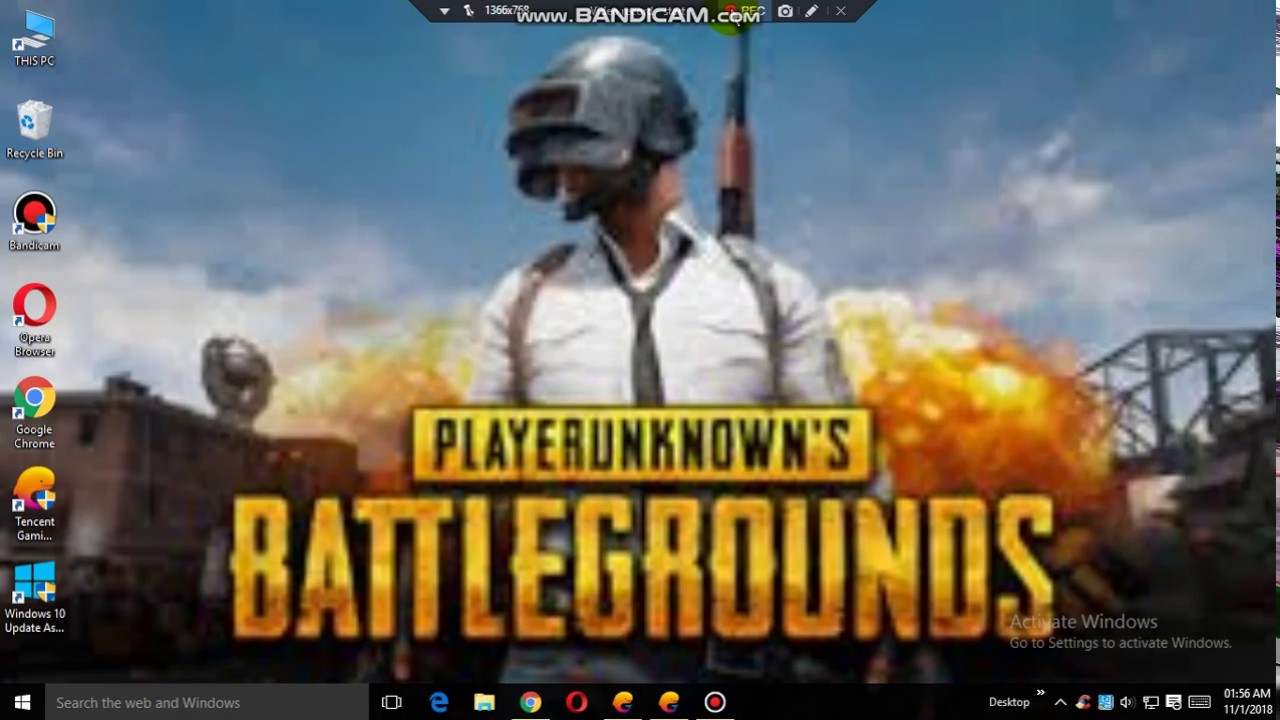
Task: Open Opera from the taskbar
Action: pos(576,702)
